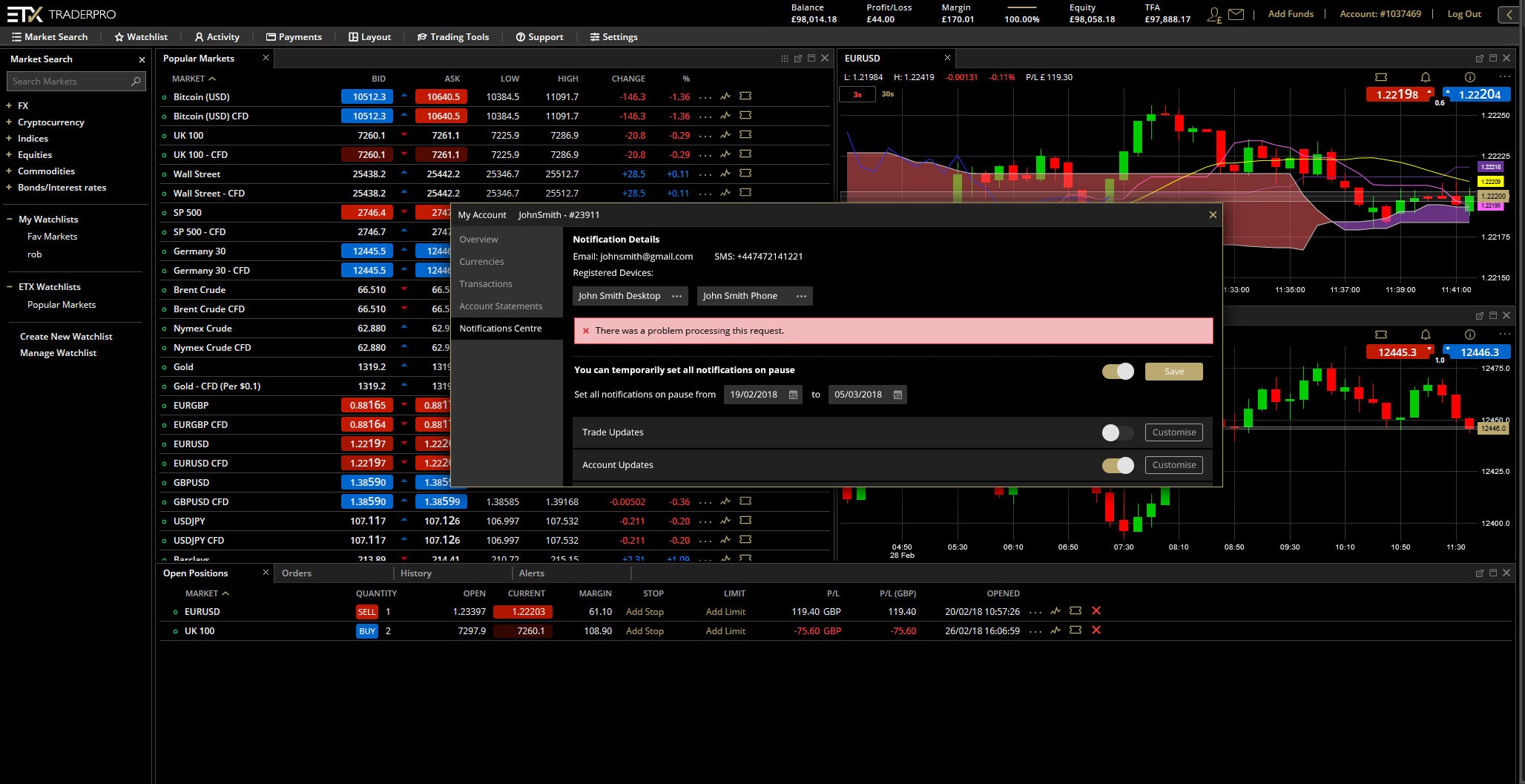Click Log Out
The height and width of the screenshot is (784, 1525).
click(1464, 14)
